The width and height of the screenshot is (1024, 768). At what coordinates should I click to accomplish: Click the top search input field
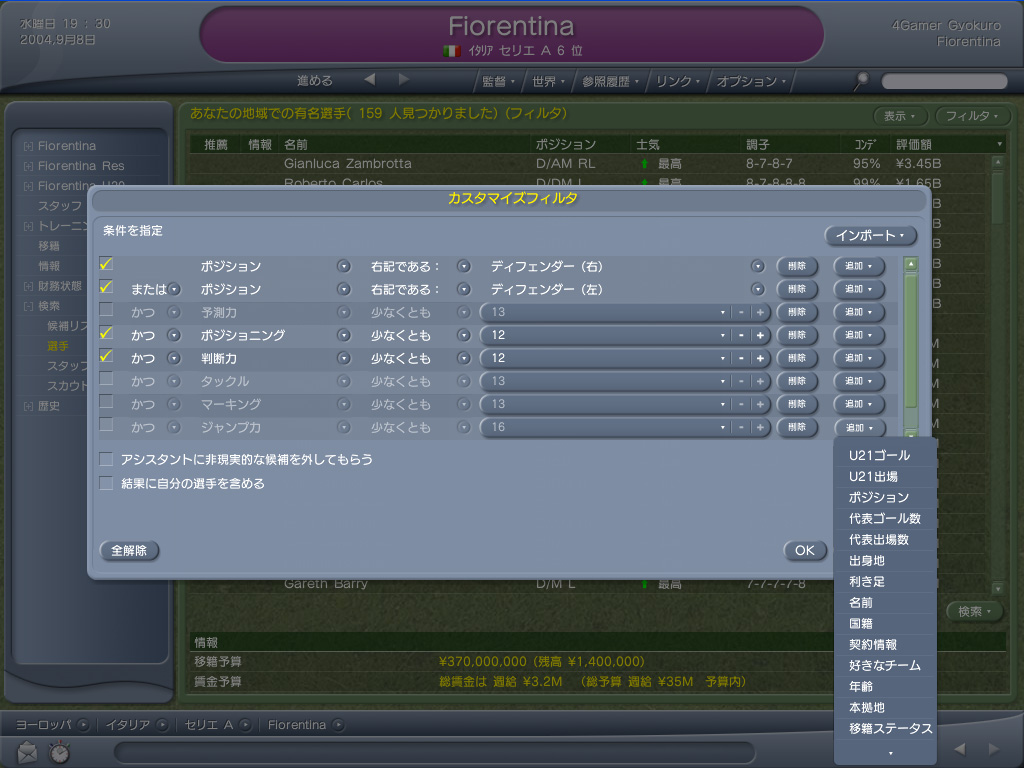944,81
